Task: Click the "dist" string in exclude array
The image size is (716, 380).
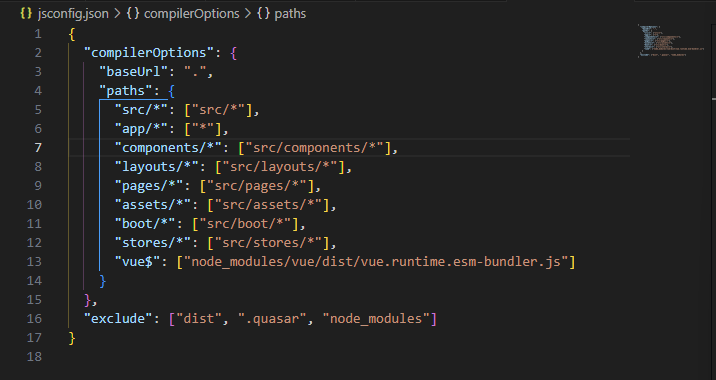Action: point(199,318)
